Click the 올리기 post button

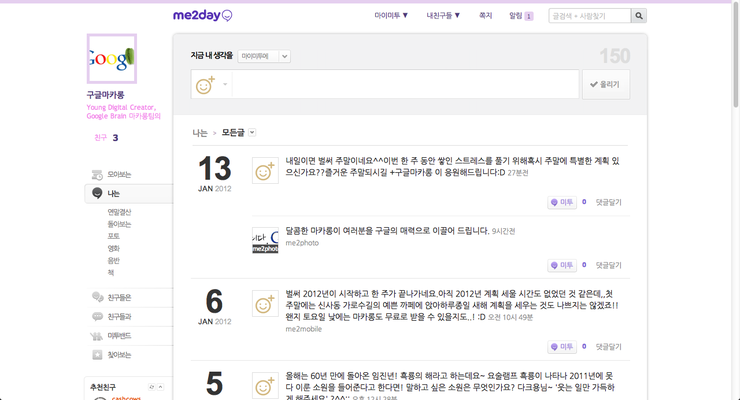point(606,85)
